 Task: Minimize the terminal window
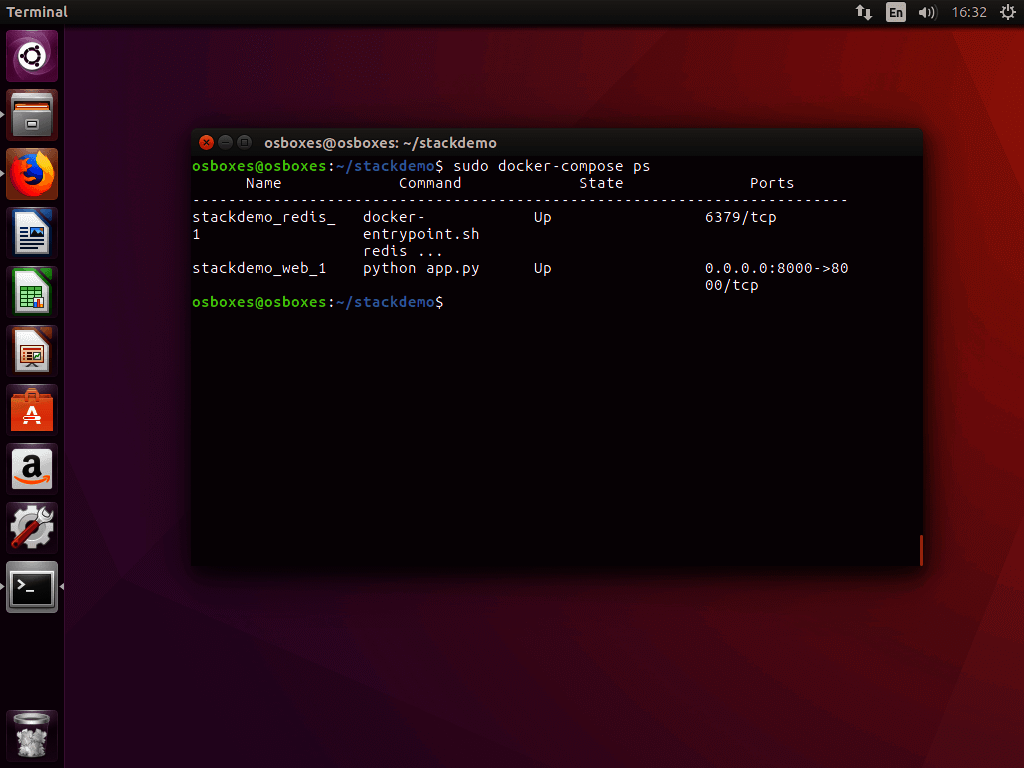click(x=225, y=142)
